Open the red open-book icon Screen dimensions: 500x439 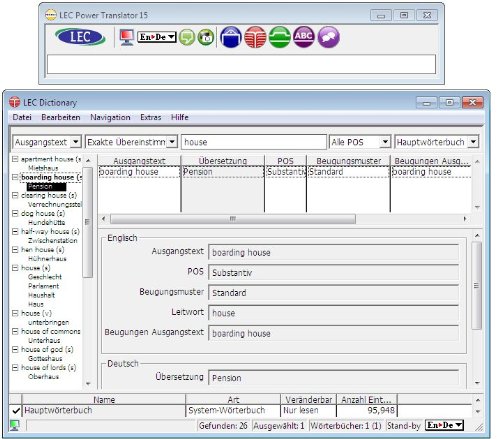pyautogui.click(x=255, y=37)
